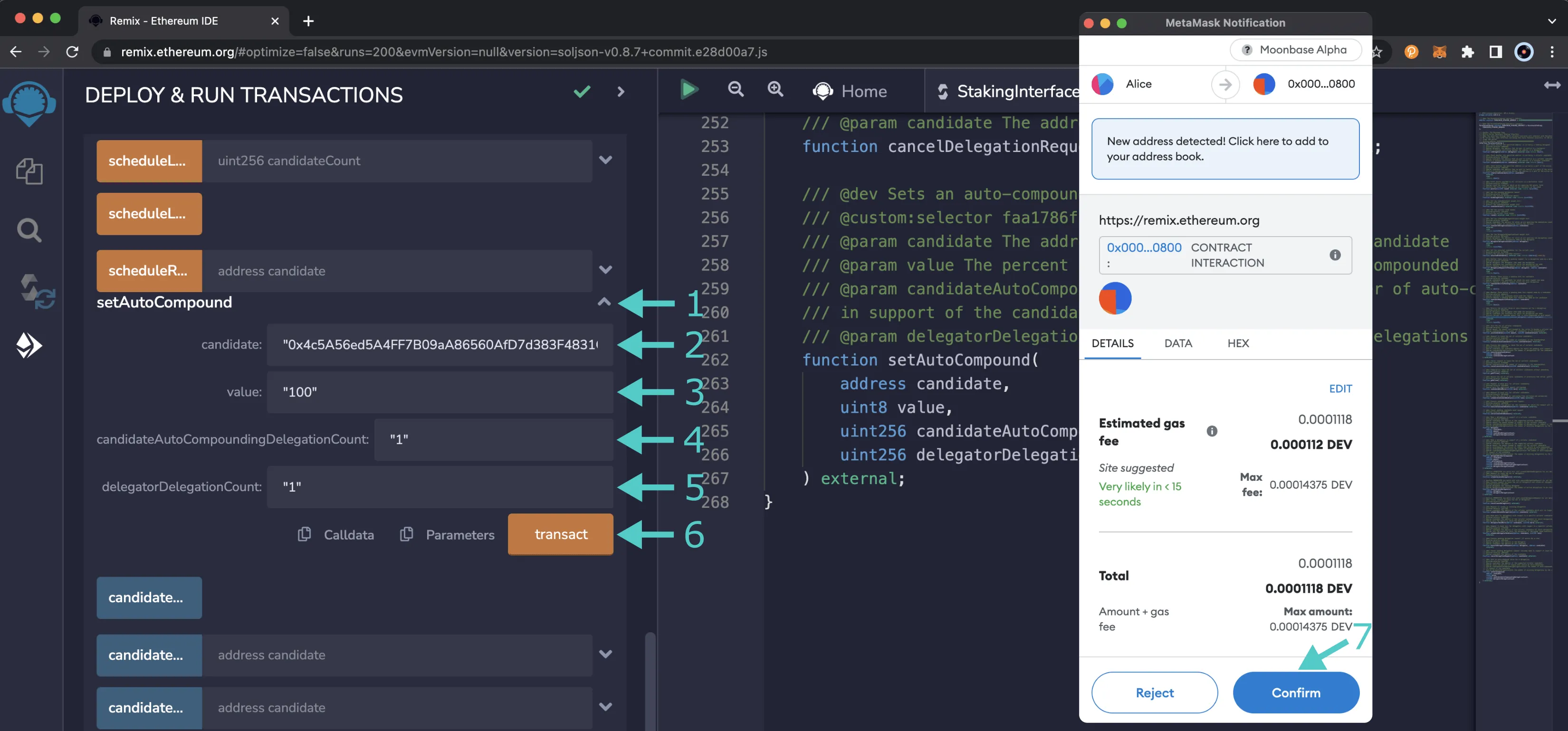Open MetaMask fox extension icon

[x=1439, y=52]
